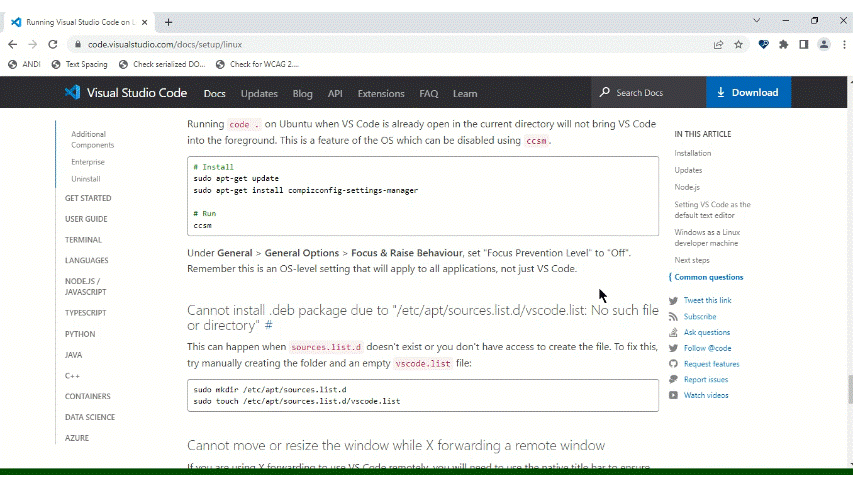Expand the TERMINAL docs section
The width and height of the screenshot is (853, 480).
point(83,239)
